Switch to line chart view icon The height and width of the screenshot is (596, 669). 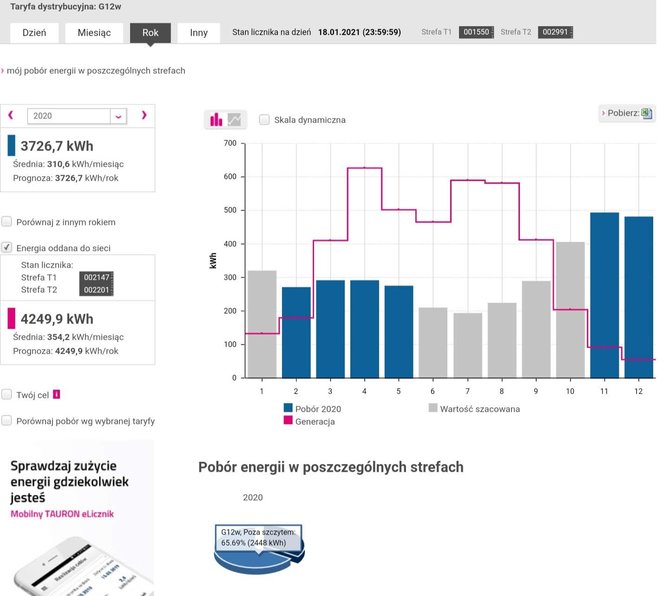coord(235,120)
